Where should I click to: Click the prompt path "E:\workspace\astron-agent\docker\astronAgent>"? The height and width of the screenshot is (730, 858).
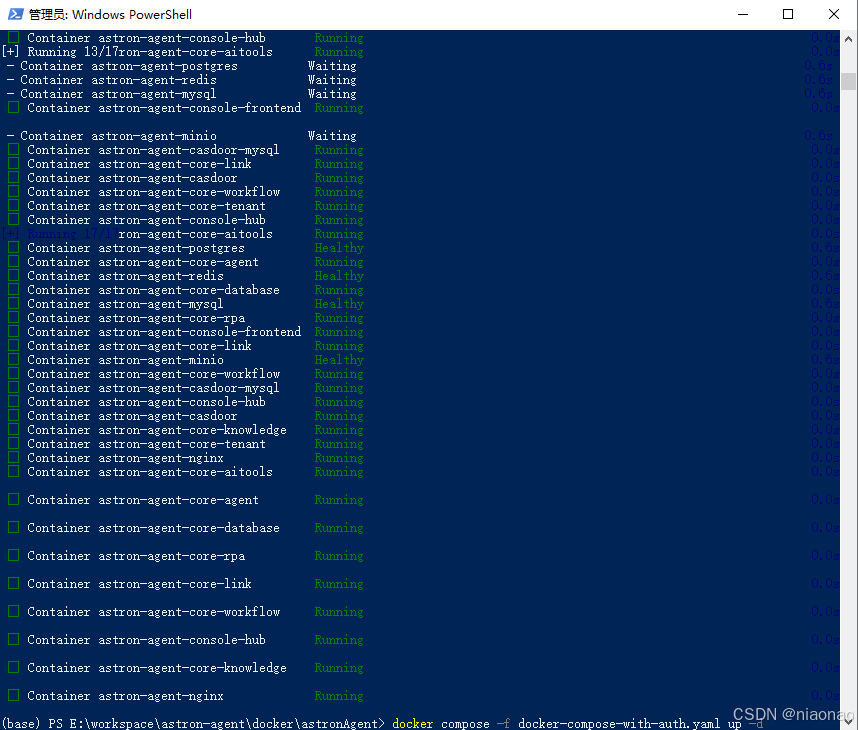pos(227,723)
